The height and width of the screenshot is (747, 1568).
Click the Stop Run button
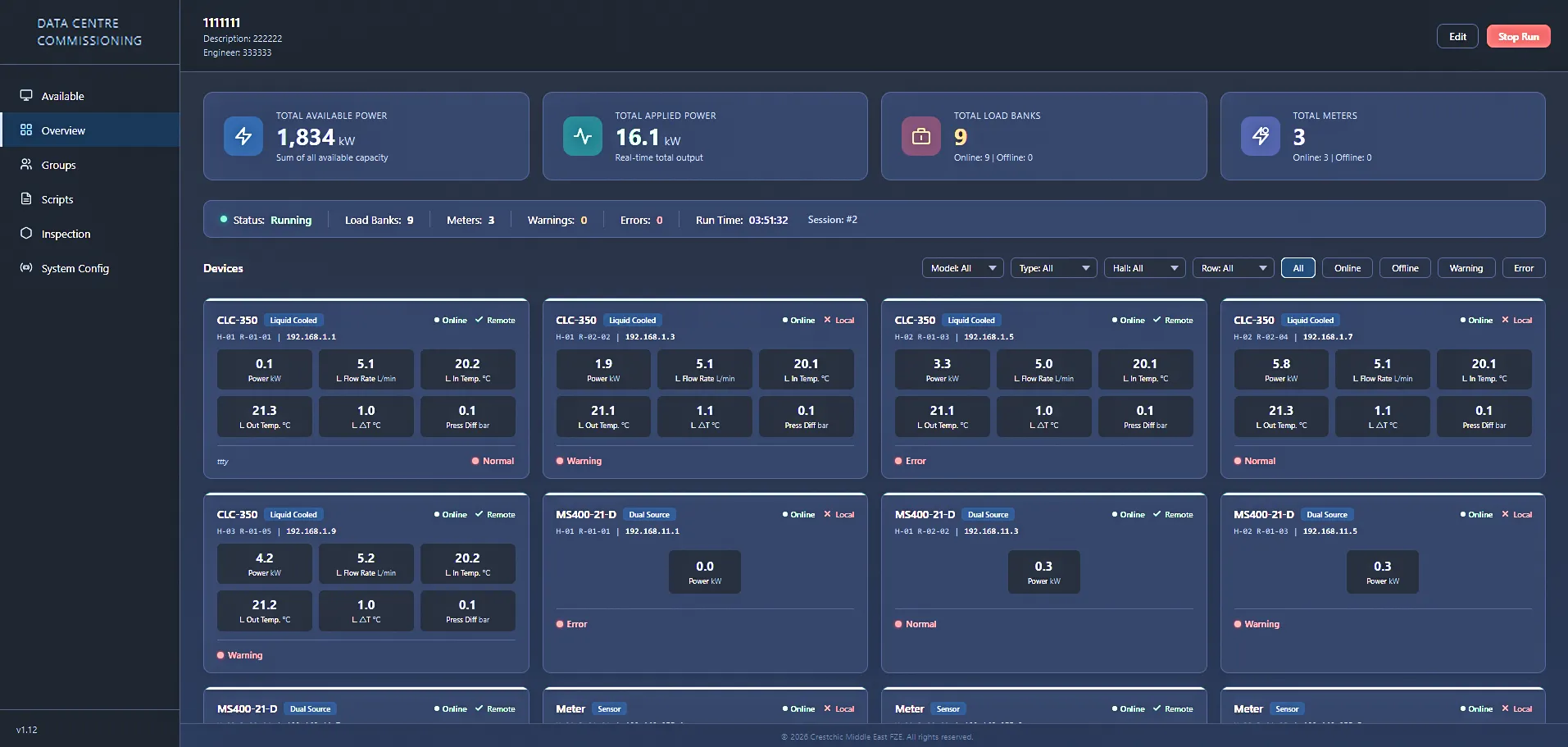pos(1517,36)
